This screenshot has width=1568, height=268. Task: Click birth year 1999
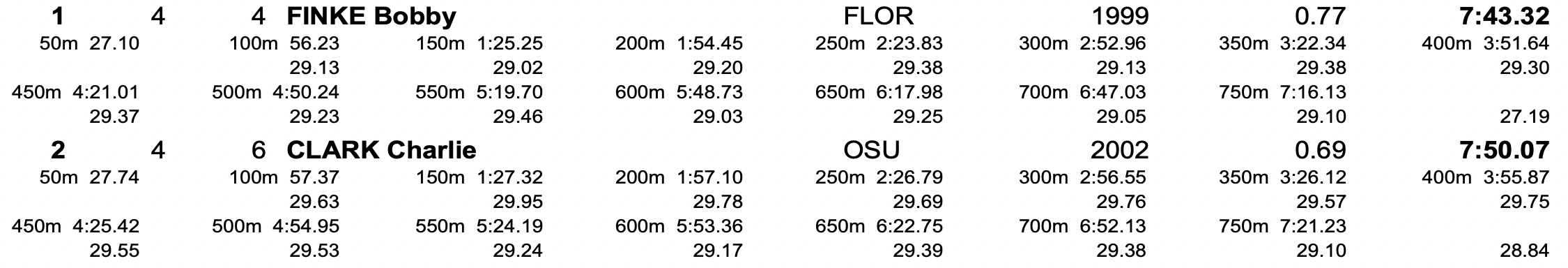(1120, 15)
